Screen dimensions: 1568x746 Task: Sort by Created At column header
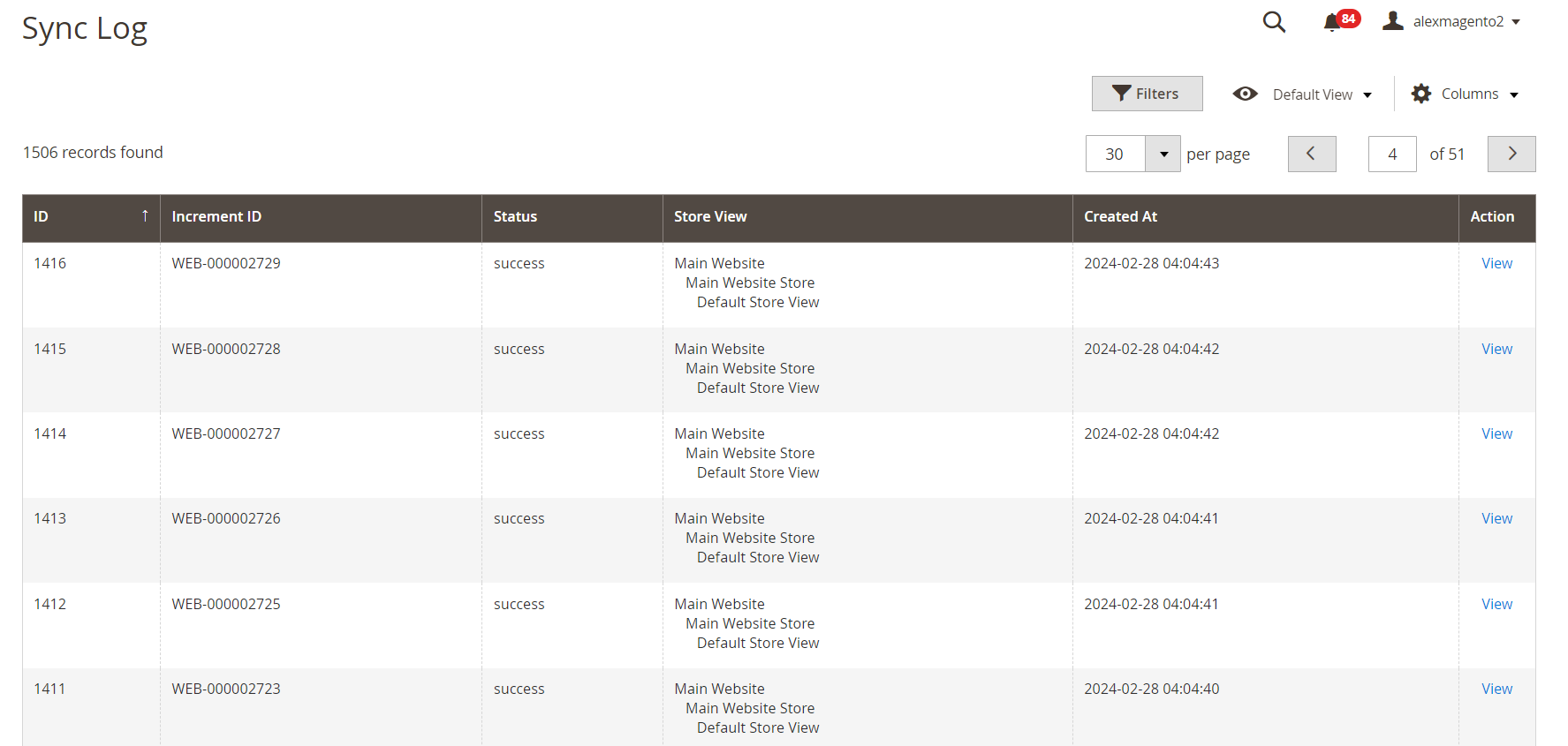pyautogui.click(x=1120, y=217)
